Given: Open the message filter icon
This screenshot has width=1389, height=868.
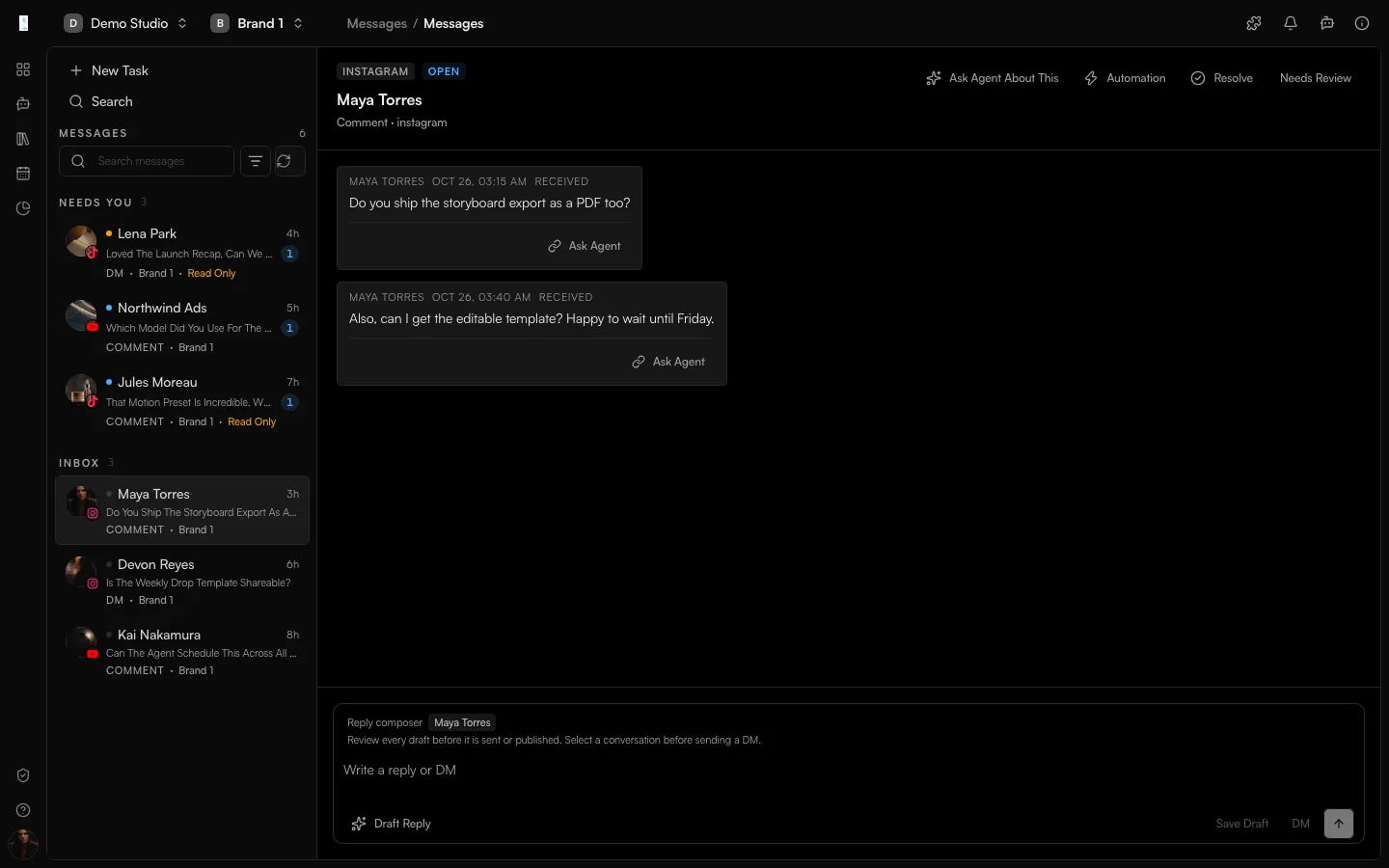Looking at the screenshot, I should point(256,161).
